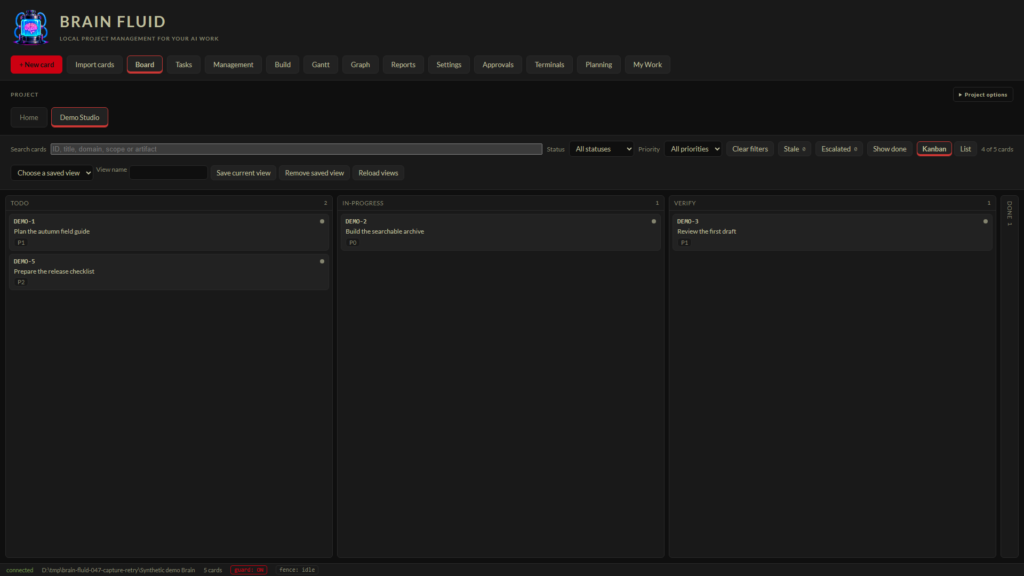Reload views

378,173
